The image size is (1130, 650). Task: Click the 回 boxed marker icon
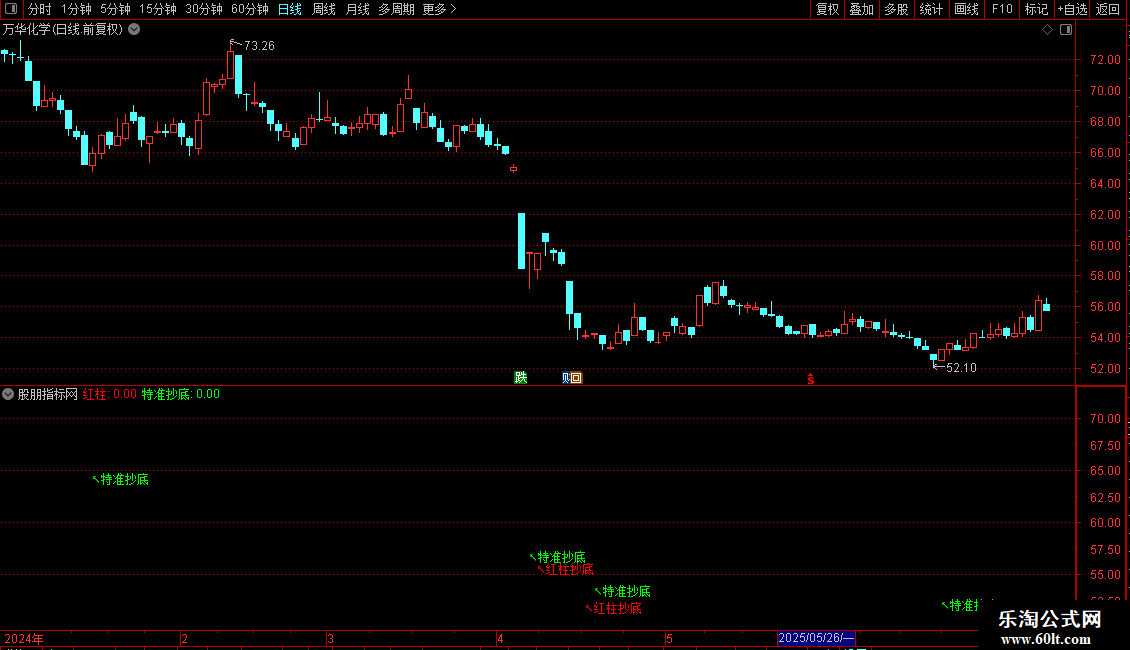577,378
